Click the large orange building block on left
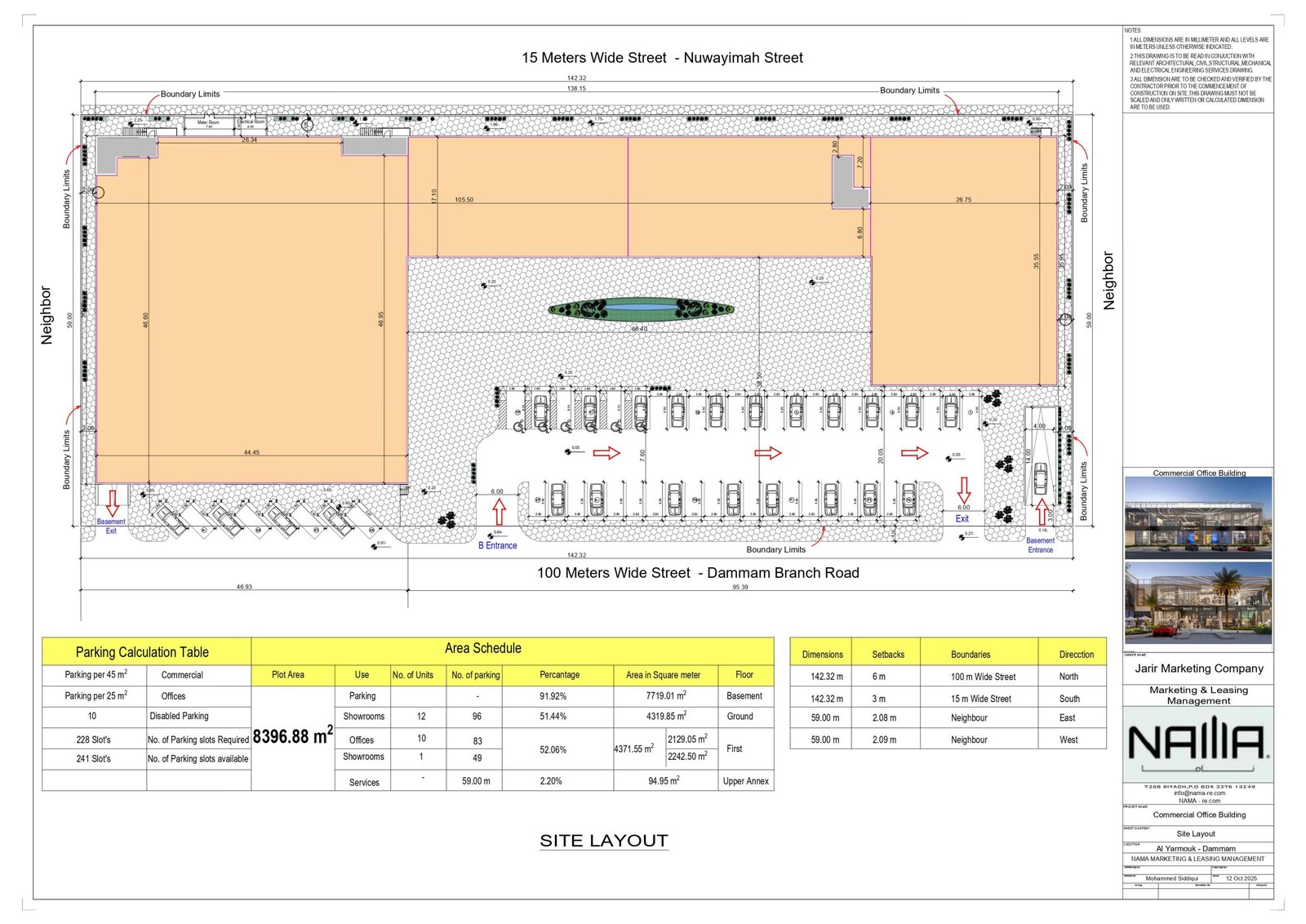The height and width of the screenshot is (924, 1306). (x=253, y=318)
